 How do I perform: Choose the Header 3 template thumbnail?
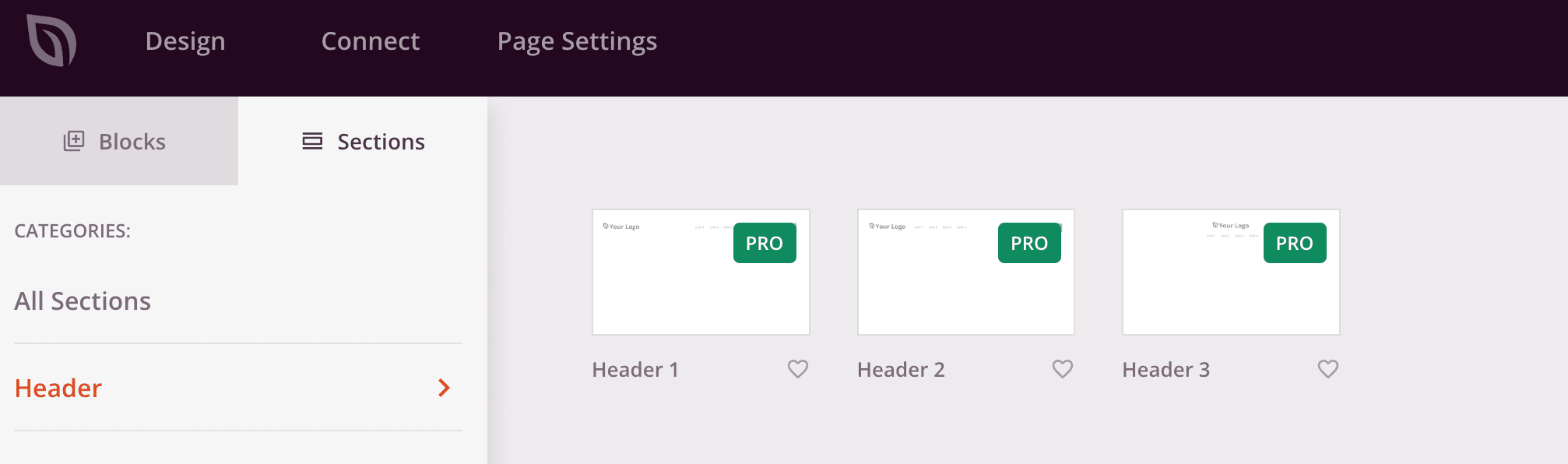(1231, 272)
